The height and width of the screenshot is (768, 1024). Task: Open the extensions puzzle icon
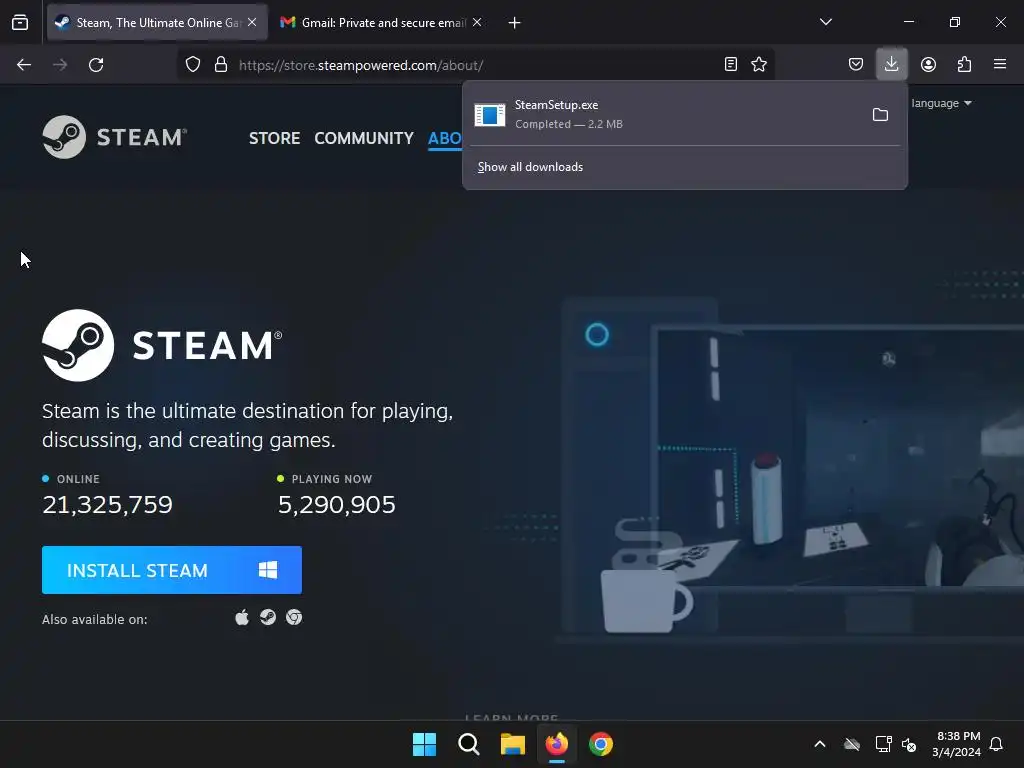coord(964,64)
